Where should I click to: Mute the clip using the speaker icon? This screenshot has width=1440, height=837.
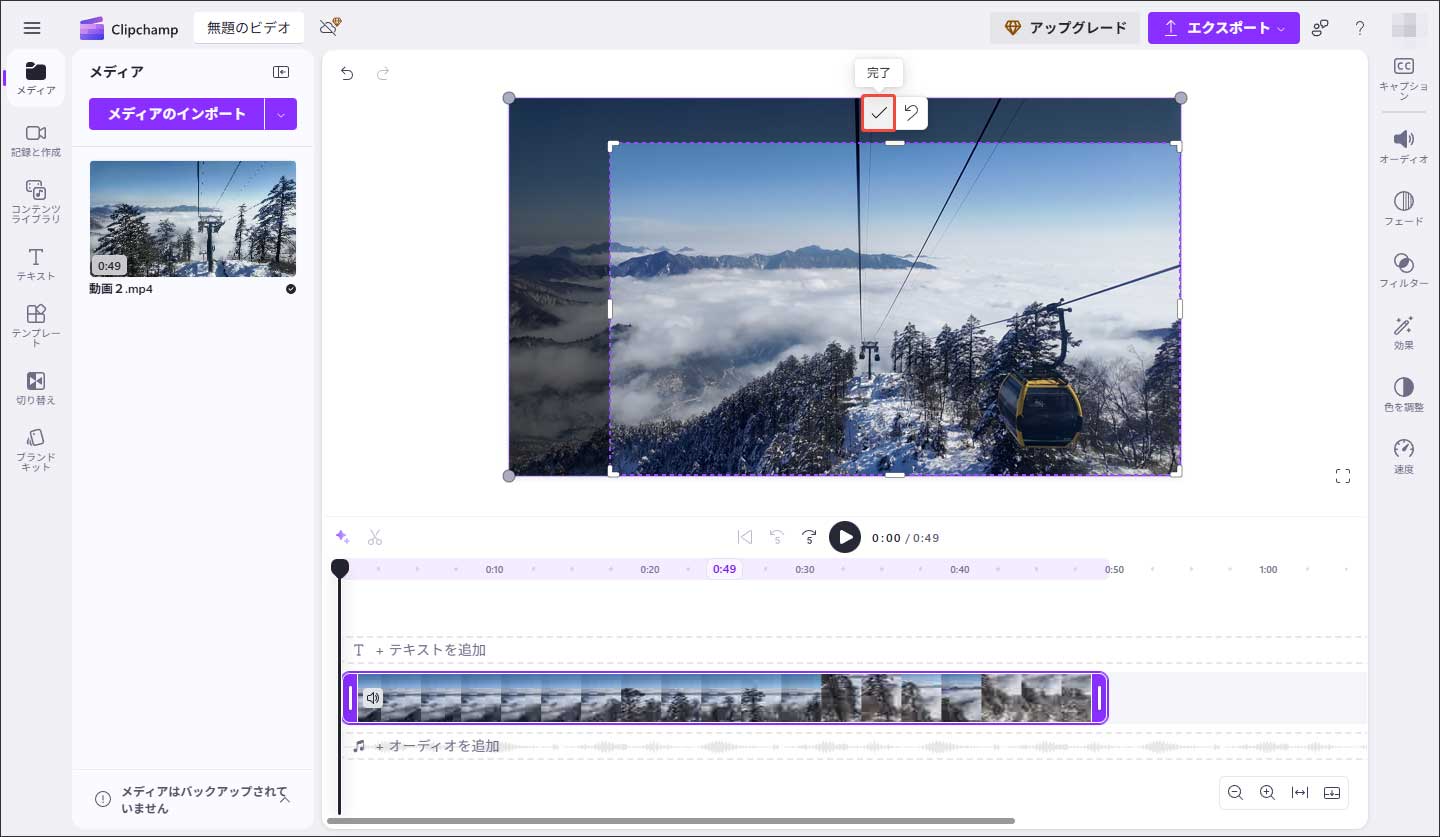pos(372,698)
